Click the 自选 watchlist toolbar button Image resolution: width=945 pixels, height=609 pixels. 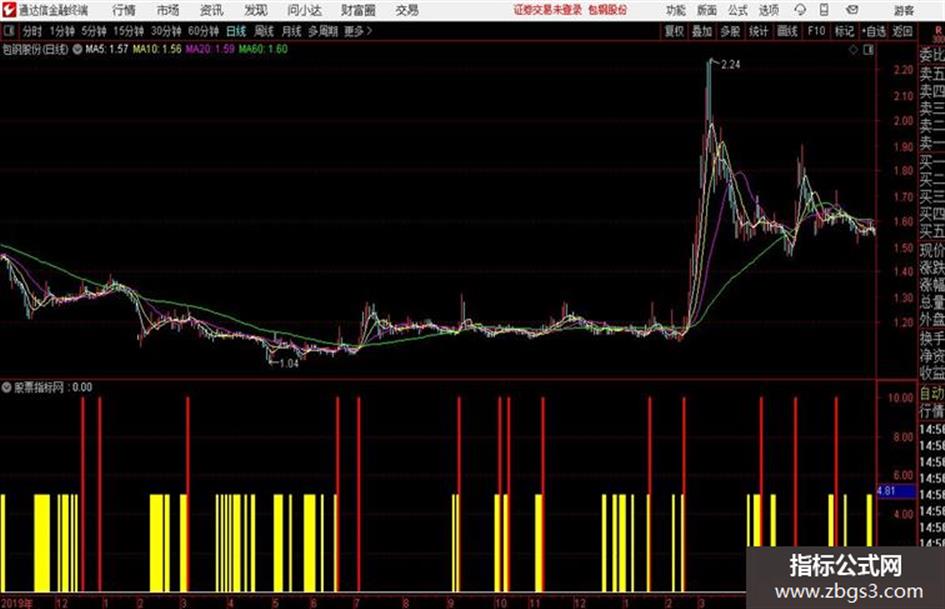pos(873,31)
